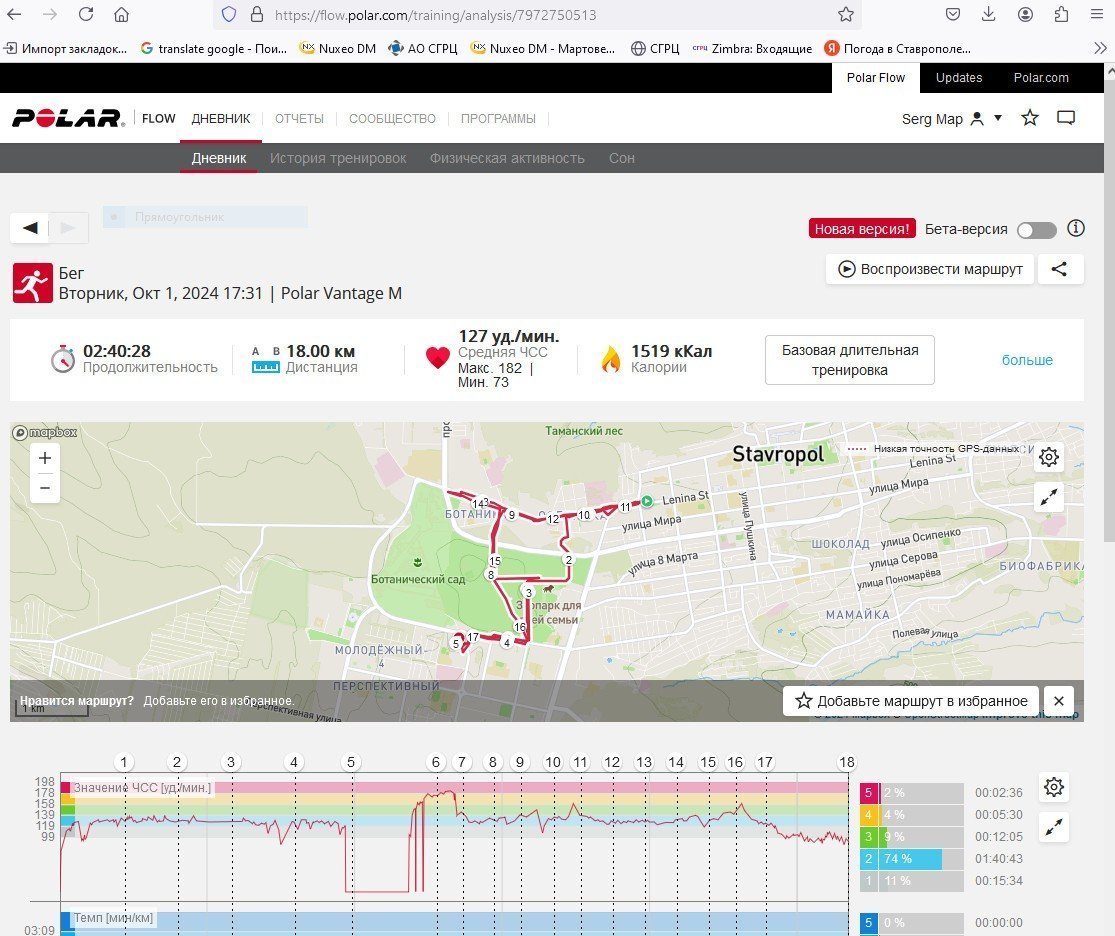This screenshot has height=936, width=1115.
Task: Reload the page with refresh icon
Action: 86,14
